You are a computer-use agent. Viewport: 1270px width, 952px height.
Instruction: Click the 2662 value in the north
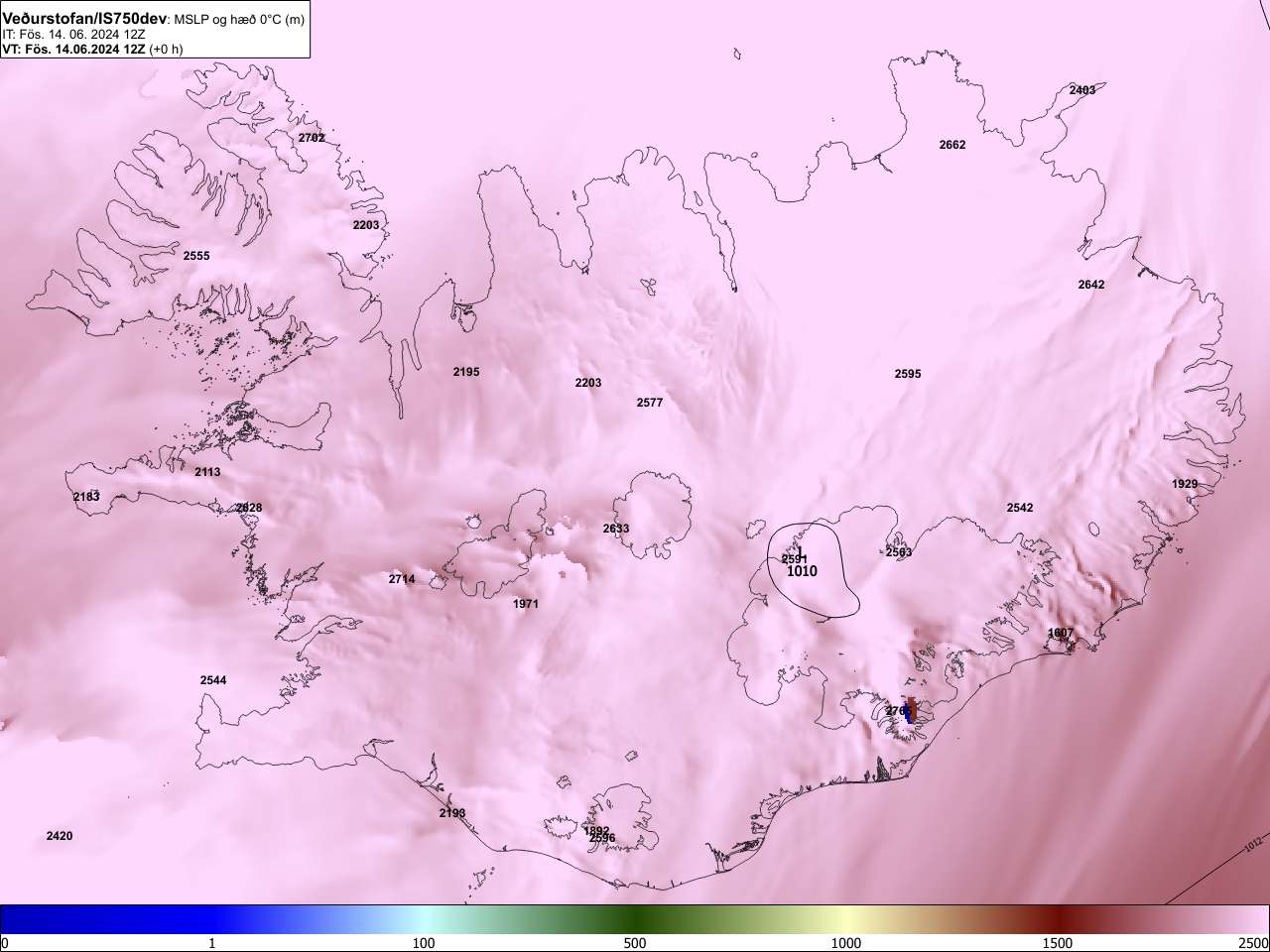pyautogui.click(x=952, y=145)
